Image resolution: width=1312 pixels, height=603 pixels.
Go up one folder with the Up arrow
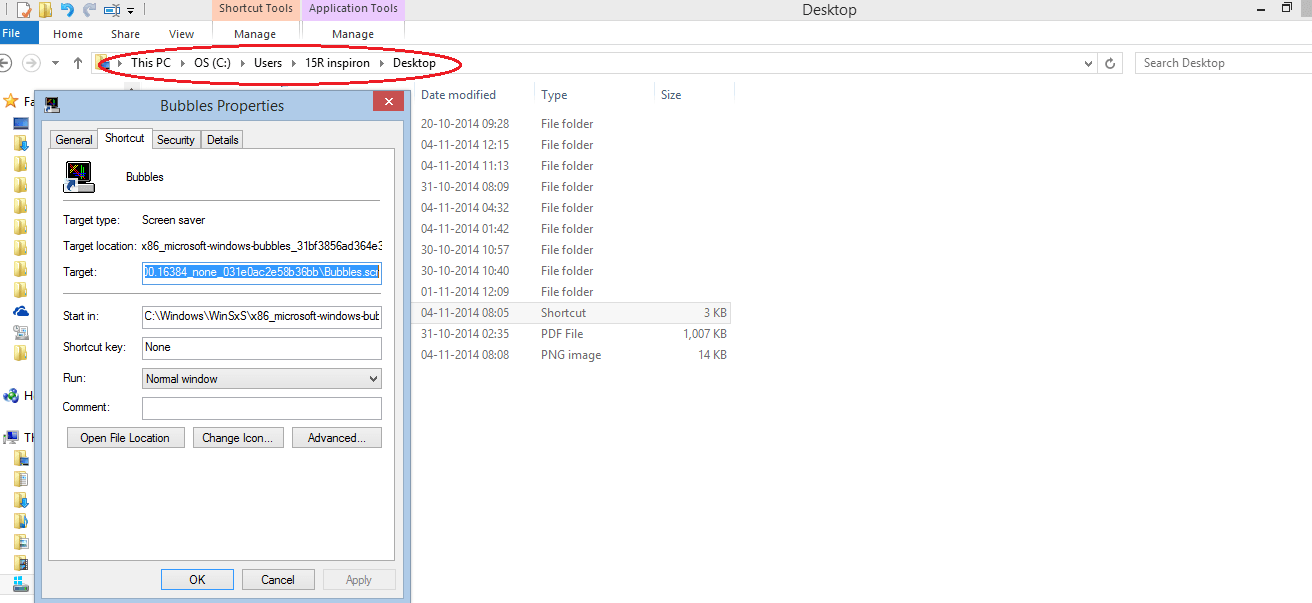coord(78,63)
